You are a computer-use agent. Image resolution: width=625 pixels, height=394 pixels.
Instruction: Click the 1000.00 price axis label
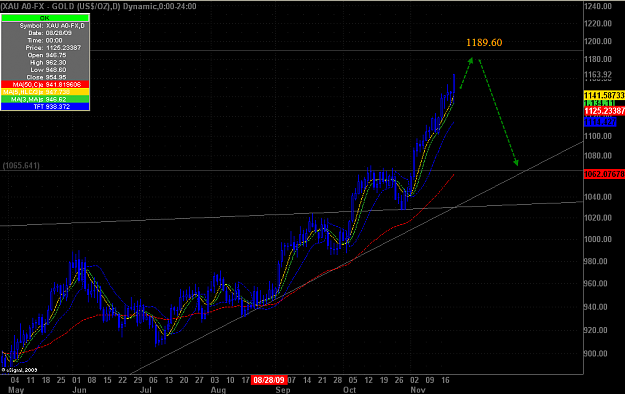[598, 240]
